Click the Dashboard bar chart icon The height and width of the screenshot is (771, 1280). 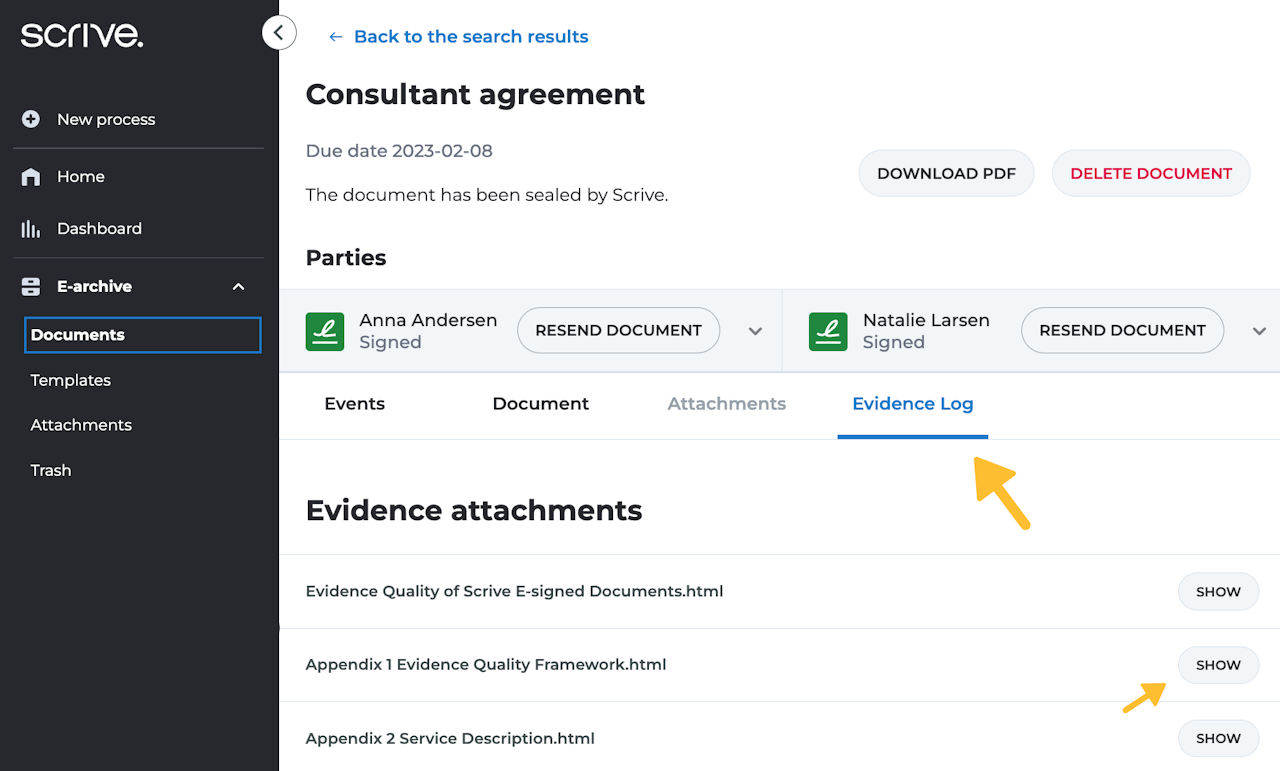31,229
